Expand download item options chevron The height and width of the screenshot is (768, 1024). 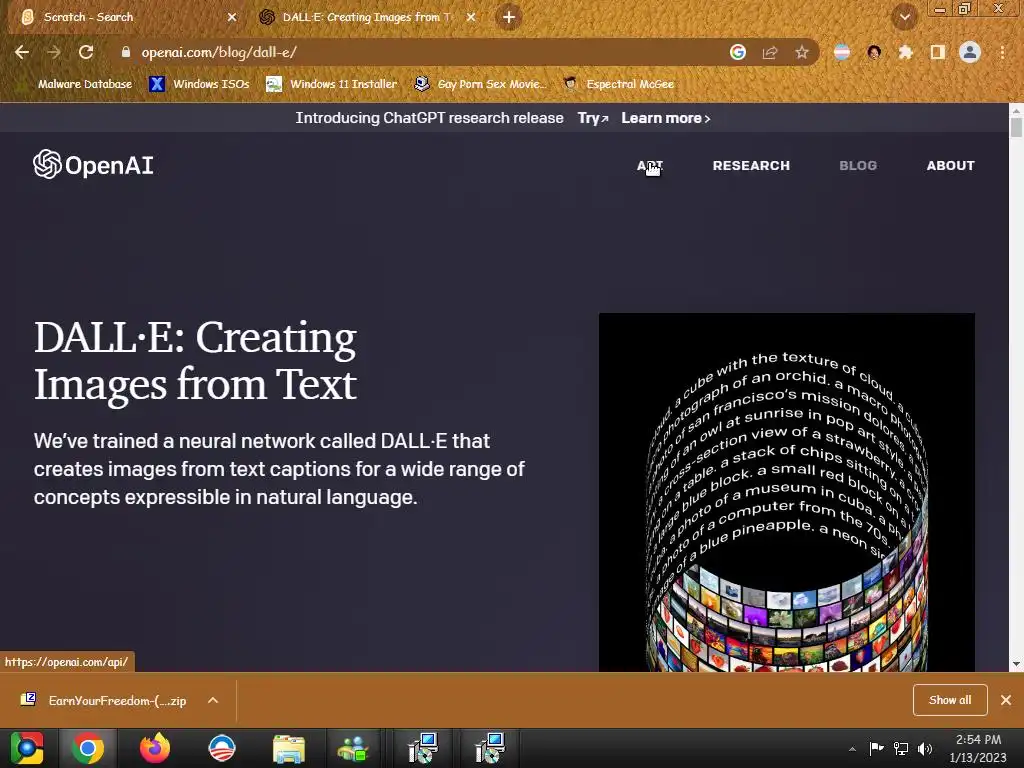pos(213,701)
